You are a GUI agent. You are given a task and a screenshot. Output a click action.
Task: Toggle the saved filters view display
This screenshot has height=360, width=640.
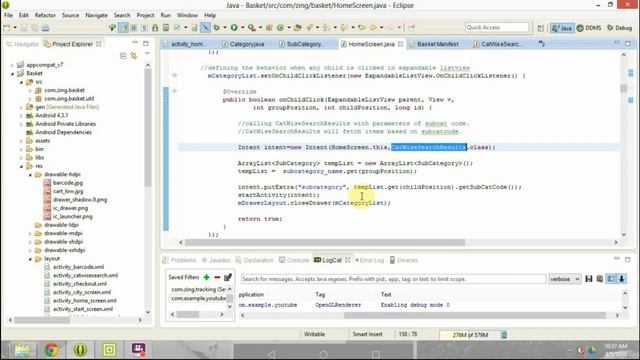pyautogui.click(x=611, y=279)
